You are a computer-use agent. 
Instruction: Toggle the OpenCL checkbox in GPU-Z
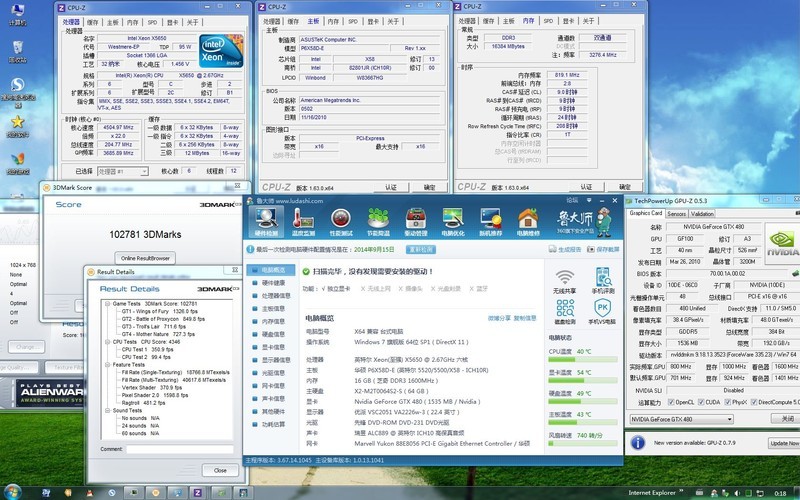tap(671, 403)
